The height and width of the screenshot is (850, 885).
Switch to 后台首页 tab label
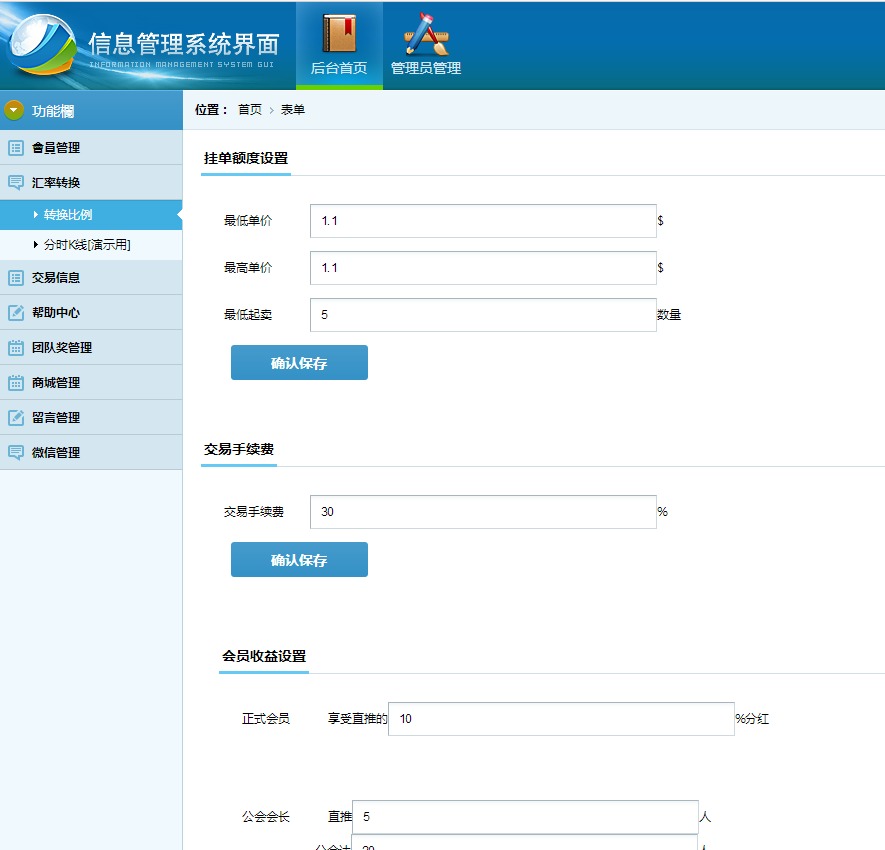339,68
